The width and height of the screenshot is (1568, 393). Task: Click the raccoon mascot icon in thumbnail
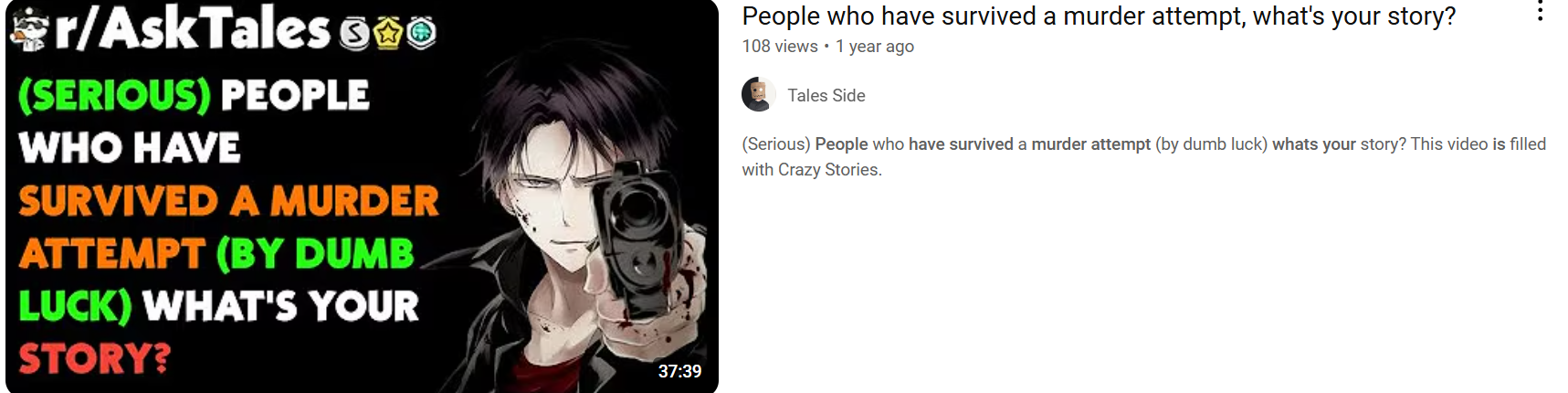point(29,29)
